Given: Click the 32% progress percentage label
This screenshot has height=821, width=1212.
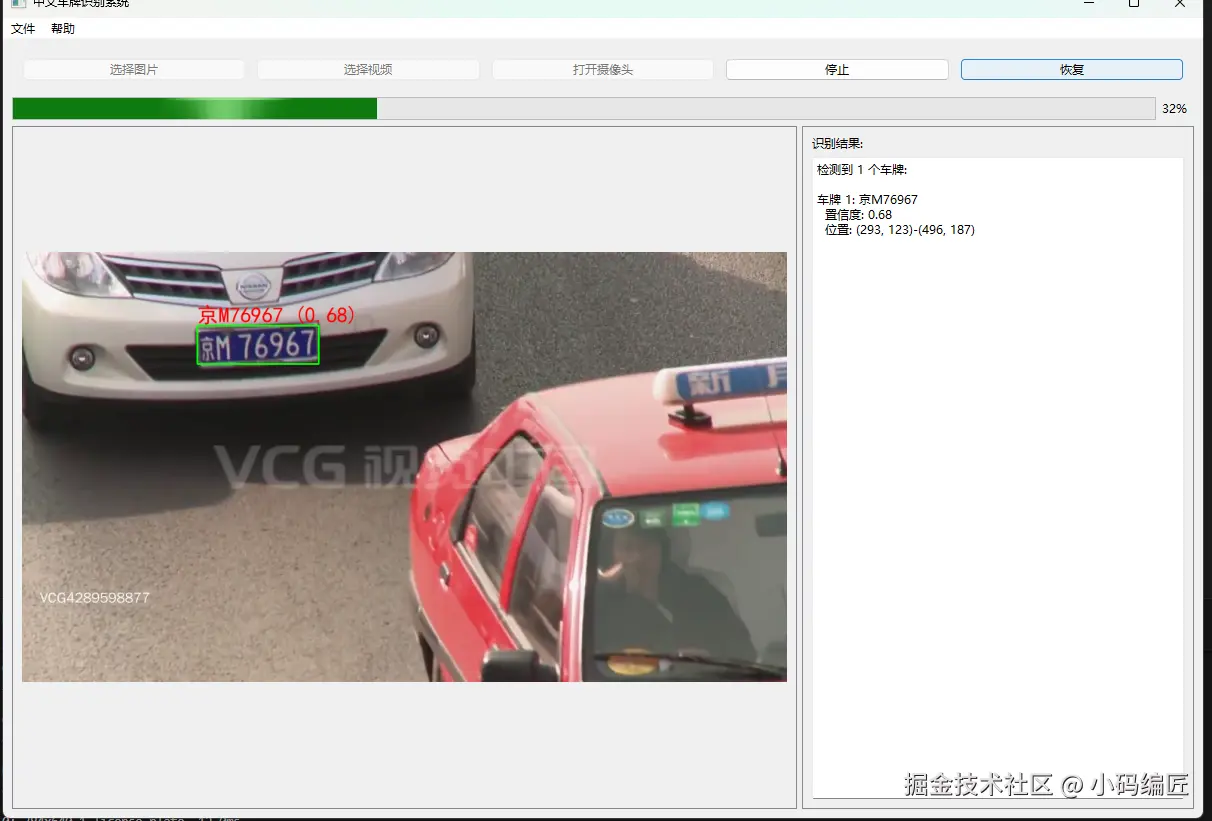Looking at the screenshot, I should coord(1174,108).
